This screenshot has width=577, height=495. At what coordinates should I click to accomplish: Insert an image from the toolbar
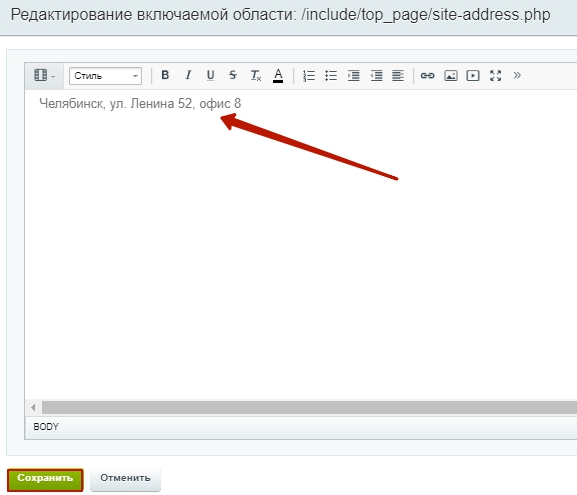[x=451, y=75]
